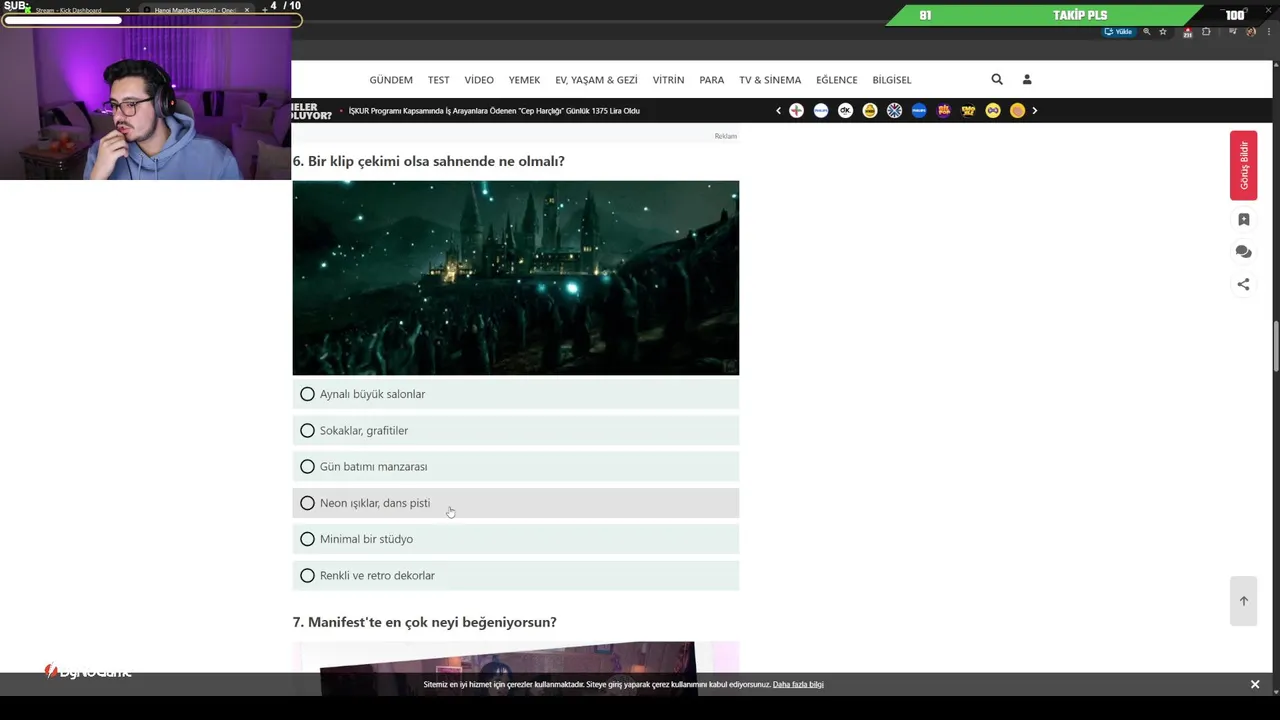This screenshot has width=1280, height=720.
Task: Open the TV & SİNEMA menu item
Action: [770, 80]
